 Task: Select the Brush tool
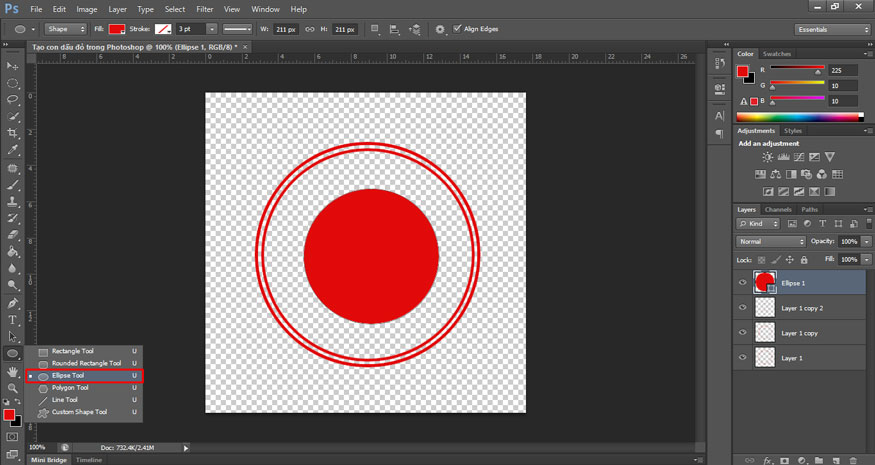[x=12, y=185]
